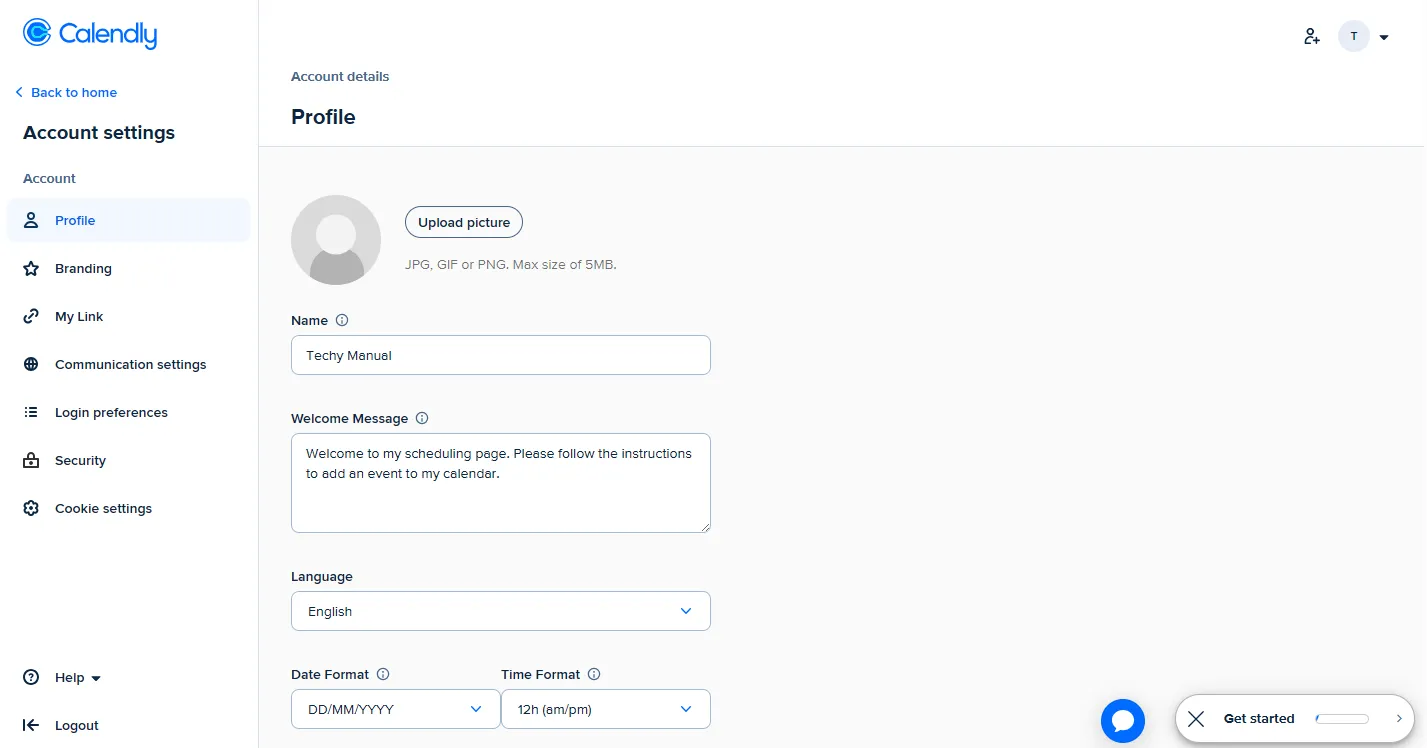The image size is (1427, 748).
Task: Open Branding via the star icon
Action: click(31, 268)
